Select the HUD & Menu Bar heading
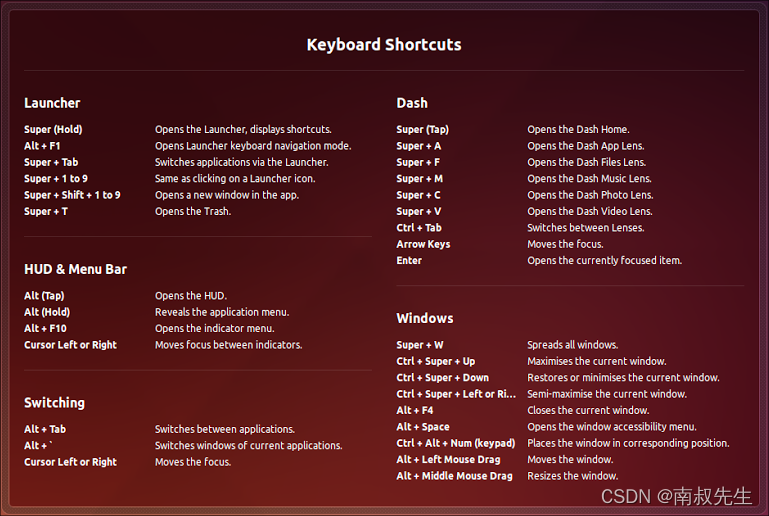 click(76, 269)
